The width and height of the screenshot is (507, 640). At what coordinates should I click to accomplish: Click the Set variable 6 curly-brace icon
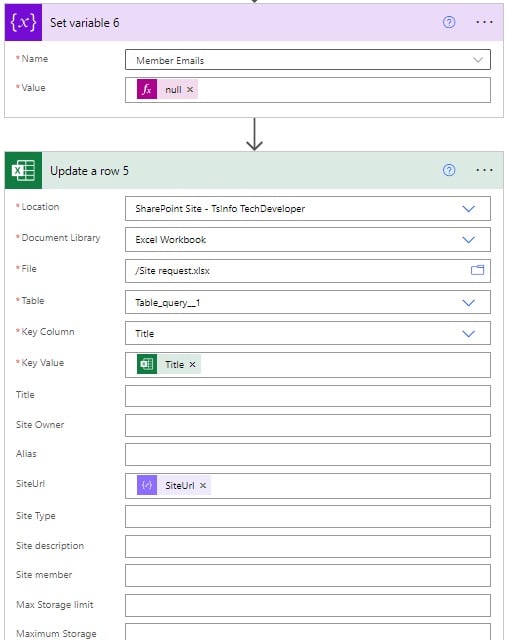pyautogui.click(x=23, y=22)
